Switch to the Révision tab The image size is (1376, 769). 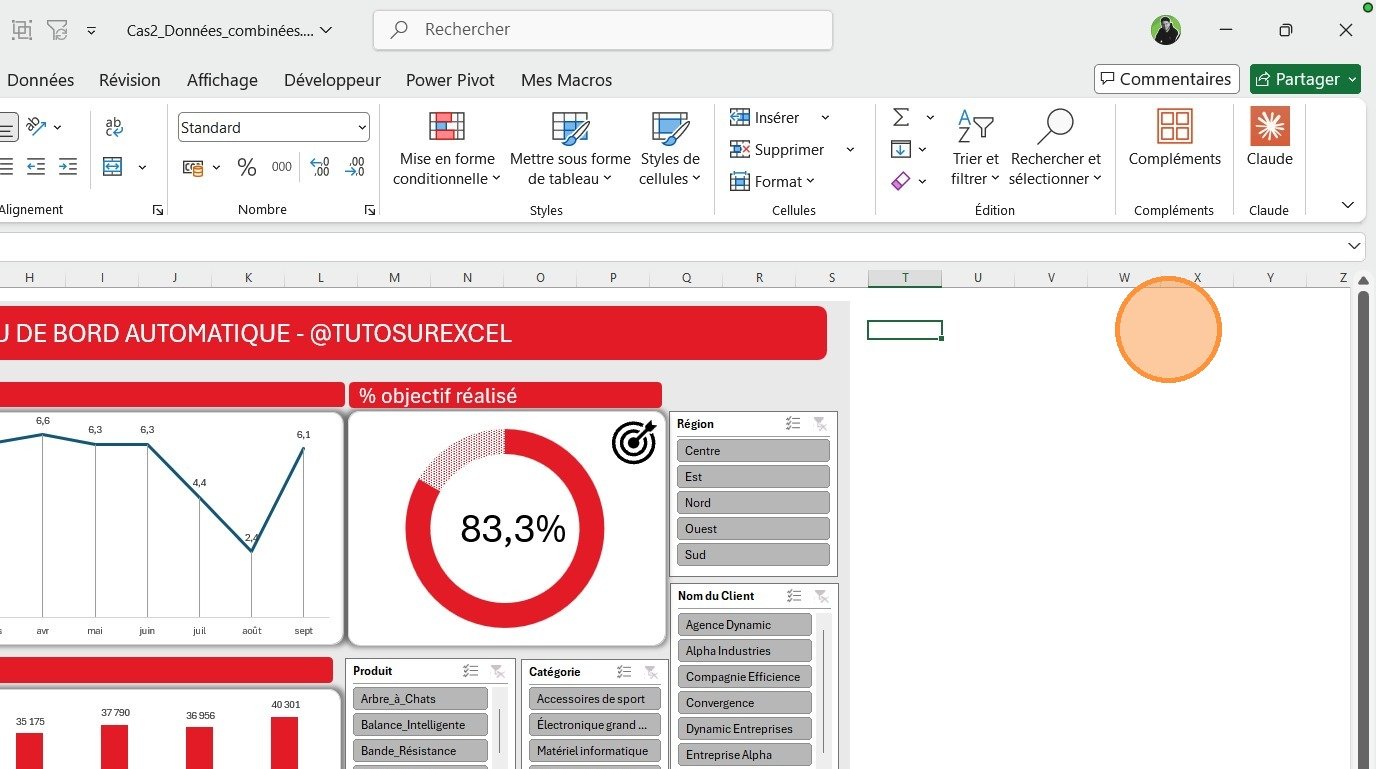(x=130, y=80)
